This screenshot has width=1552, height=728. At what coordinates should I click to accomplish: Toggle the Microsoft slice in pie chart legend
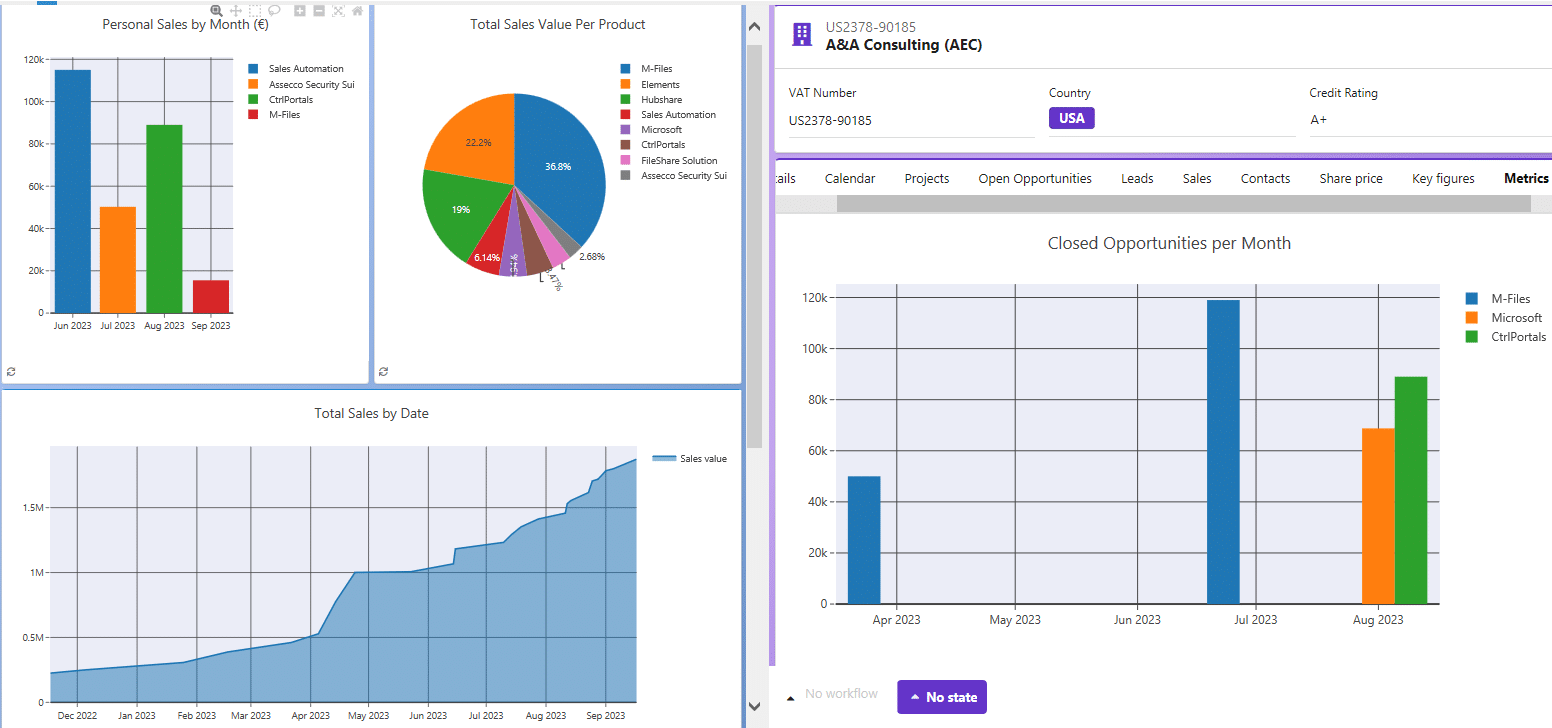pyautogui.click(x=663, y=129)
